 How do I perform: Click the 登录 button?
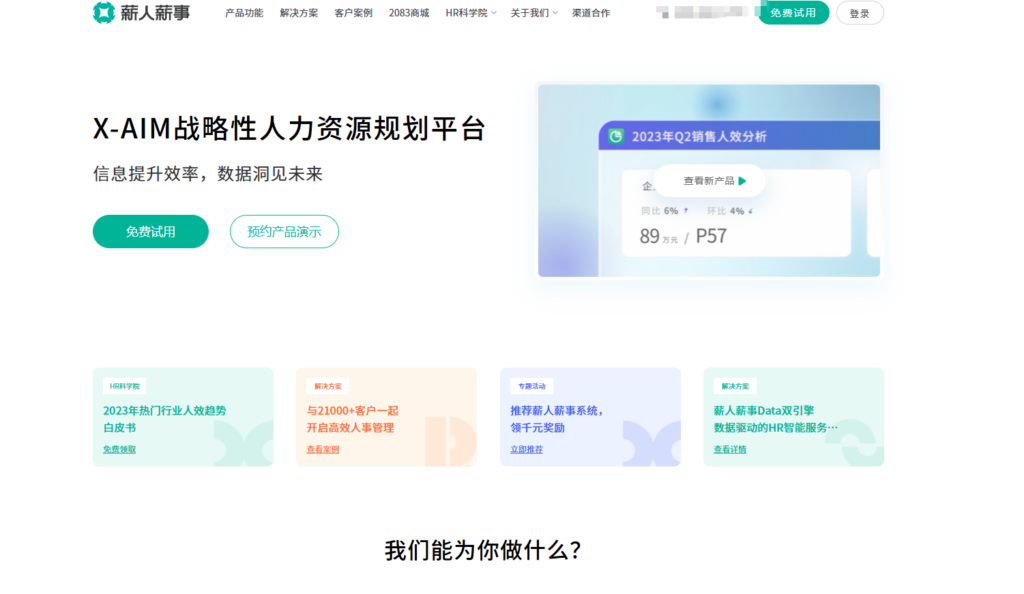(x=859, y=14)
